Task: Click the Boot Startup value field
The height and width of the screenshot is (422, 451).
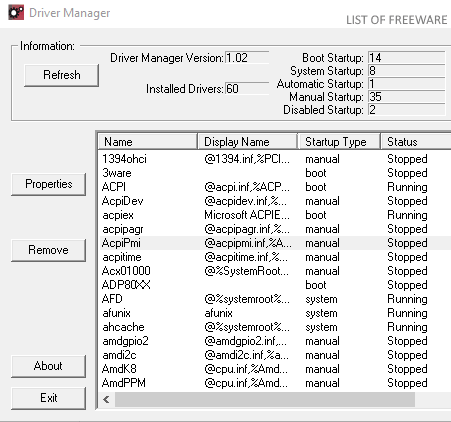Action: [x=407, y=58]
